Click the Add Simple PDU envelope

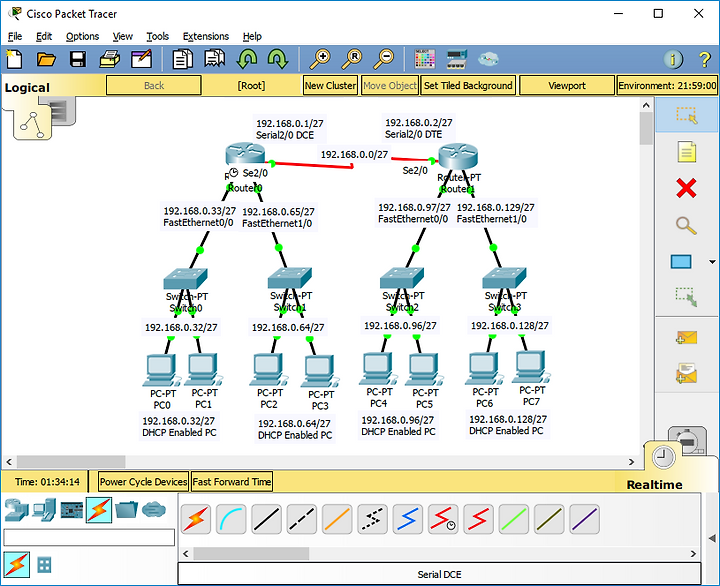coord(686,338)
